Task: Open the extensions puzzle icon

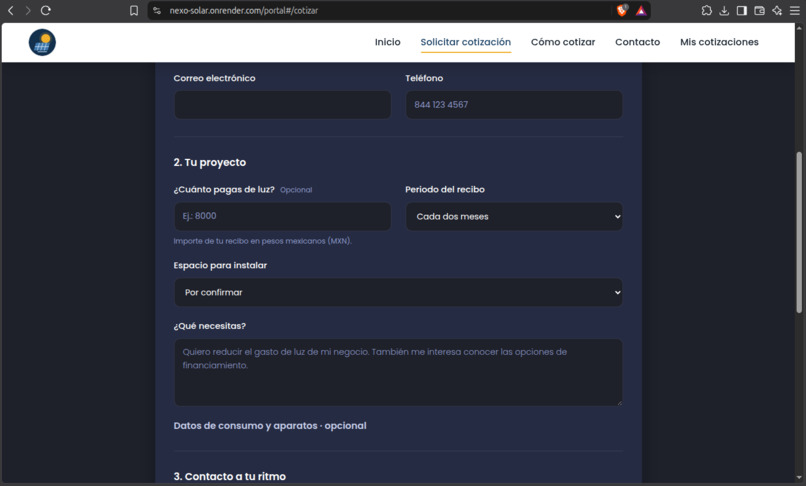Action: [707, 10]
